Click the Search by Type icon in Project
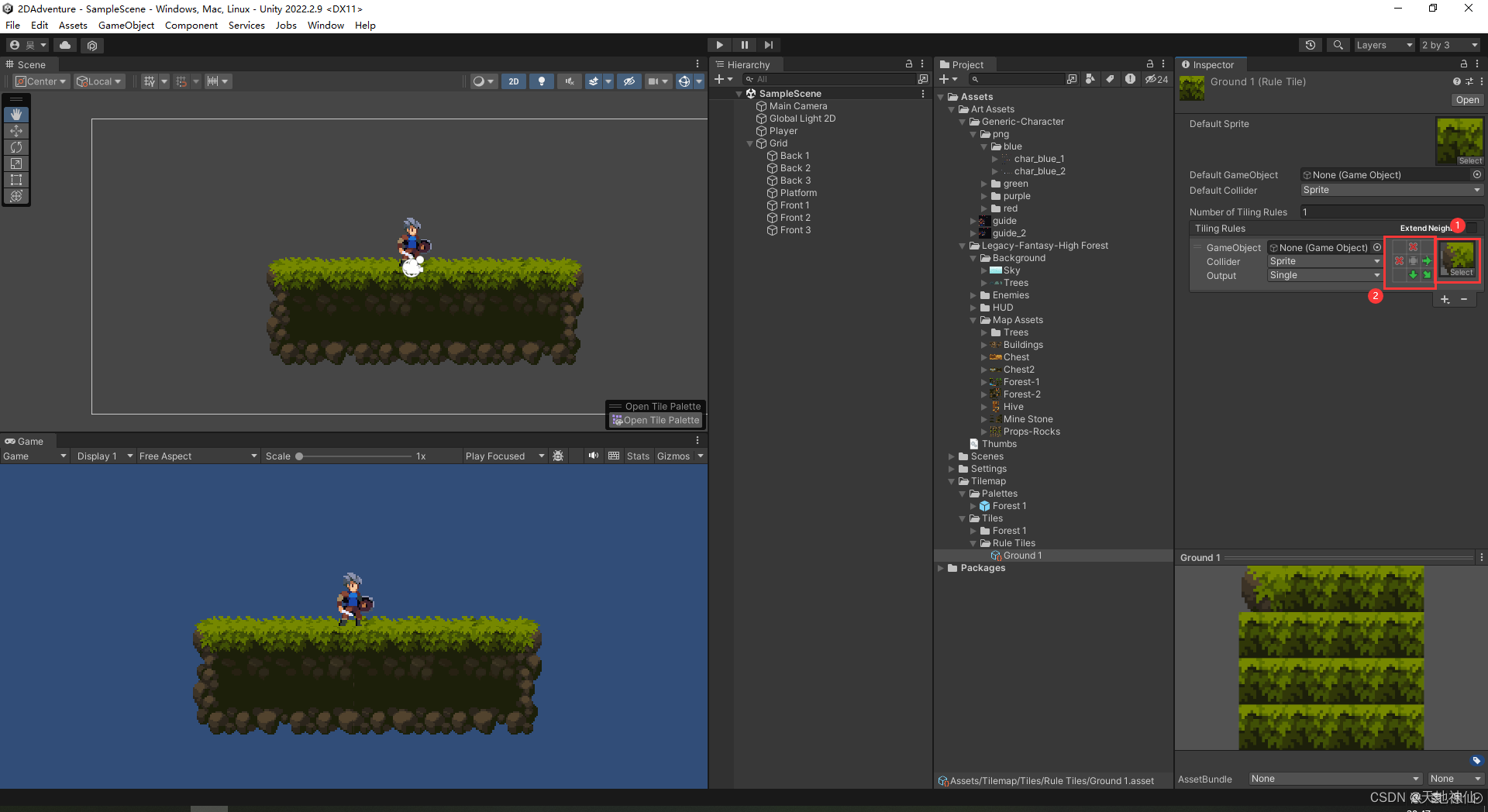 (1090, 79)
